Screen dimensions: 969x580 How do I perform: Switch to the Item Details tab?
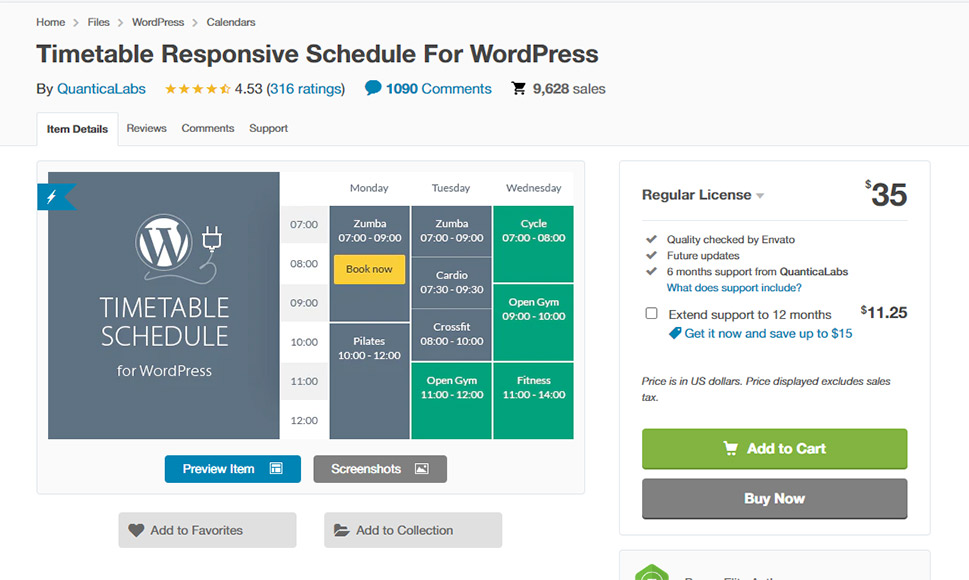pos(77,129)
